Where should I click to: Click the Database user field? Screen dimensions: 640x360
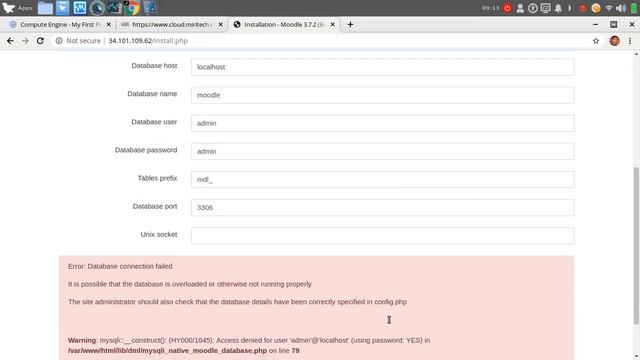(x=382, y=123)
